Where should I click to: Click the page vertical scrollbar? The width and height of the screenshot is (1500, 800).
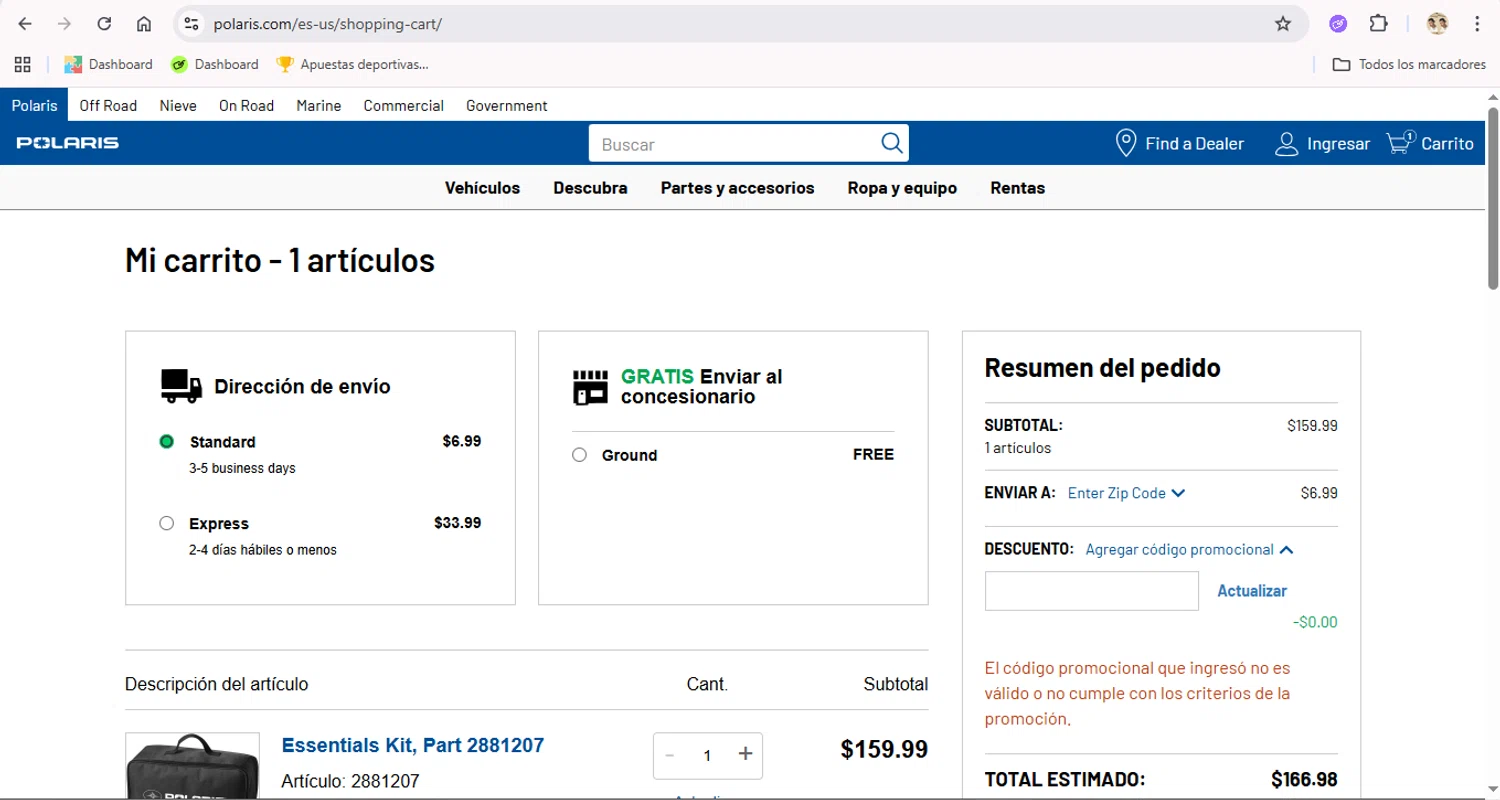pyautogui.click(x=1492, y=200)
